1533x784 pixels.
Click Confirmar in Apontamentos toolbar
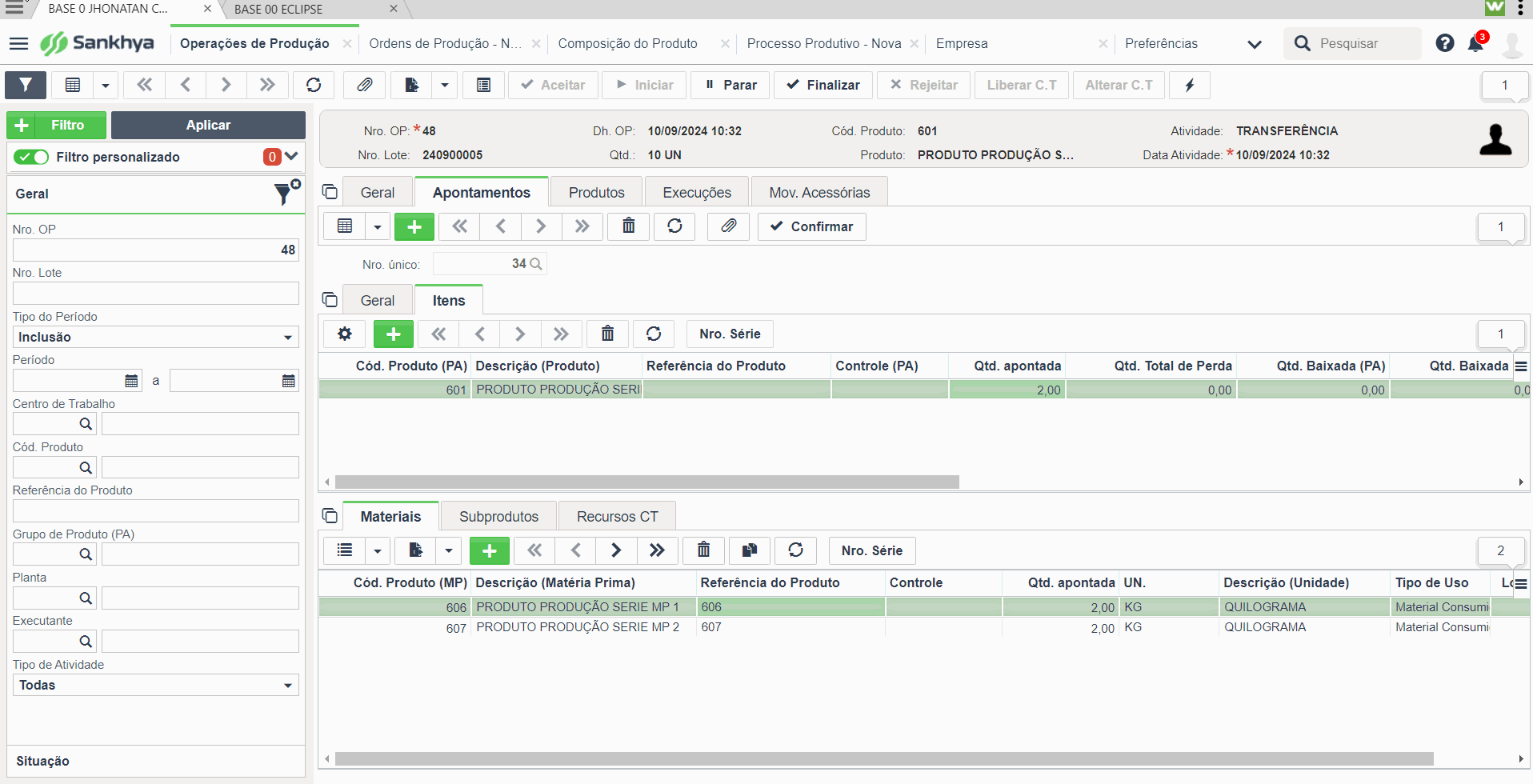(812, 226)
